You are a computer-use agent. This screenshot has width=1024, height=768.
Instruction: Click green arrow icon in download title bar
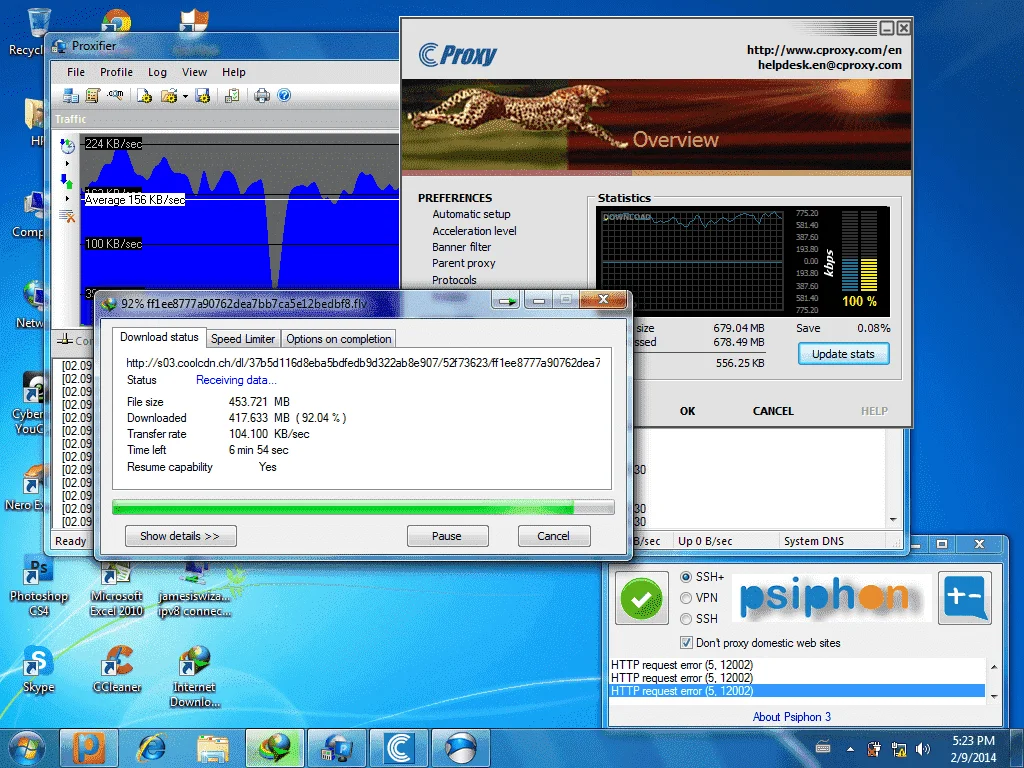point(506,301)
